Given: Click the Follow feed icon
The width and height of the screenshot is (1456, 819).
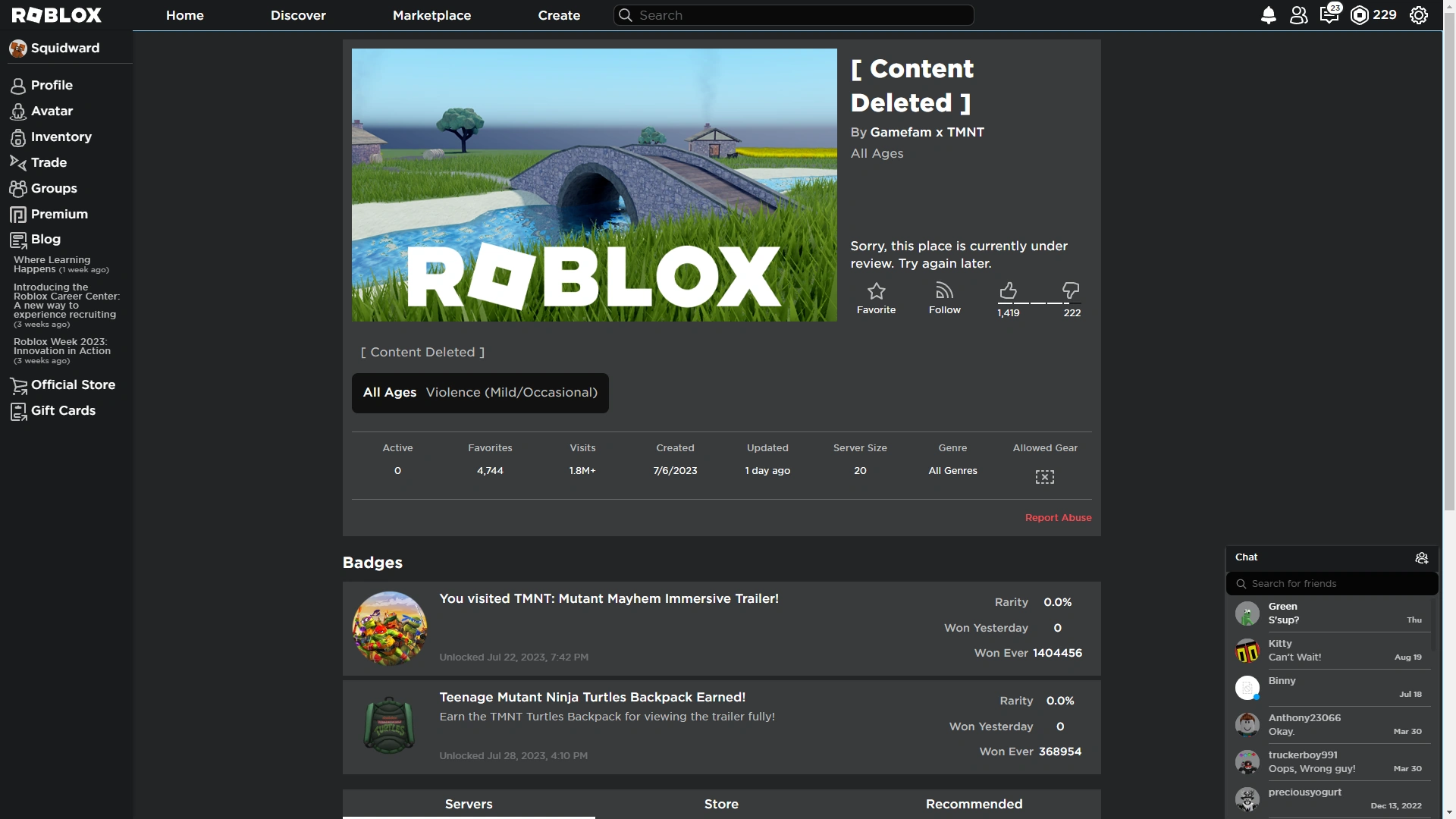Looking at the screenshot, I should [944, 291].
